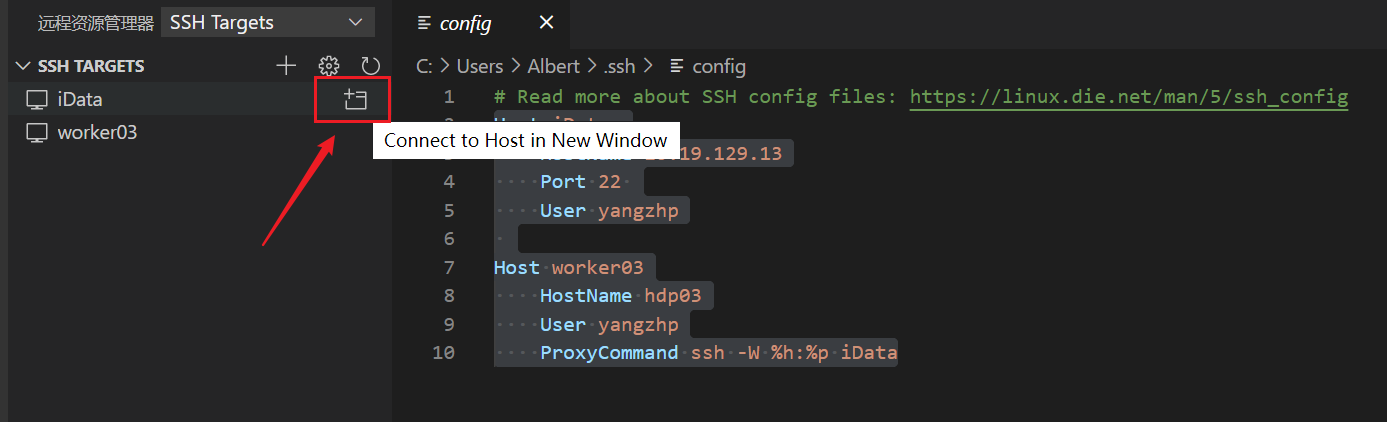Refresh the SSH targets list
This screenshot has height=422, width=1387.
pos(370,66)
